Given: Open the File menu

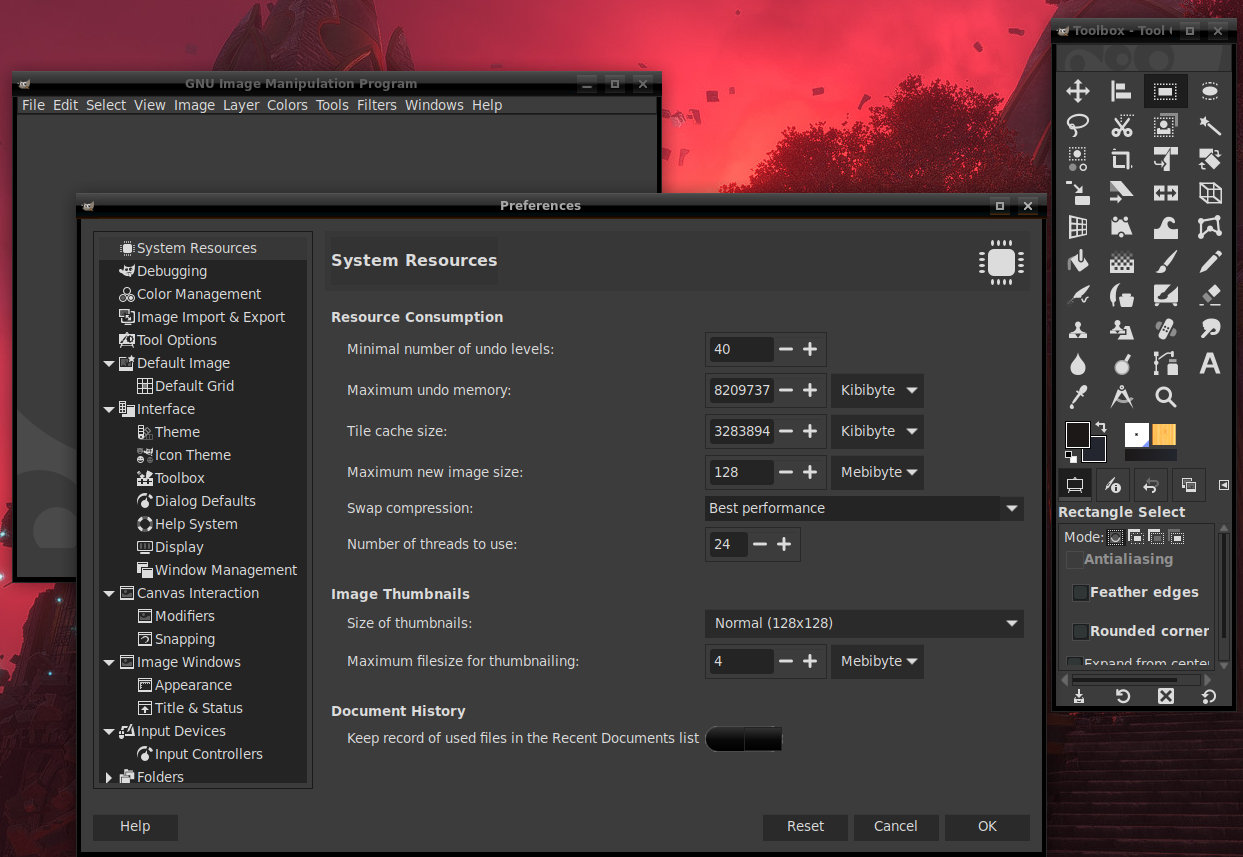Looking at the screenshot, I should (x=33, y=105).
